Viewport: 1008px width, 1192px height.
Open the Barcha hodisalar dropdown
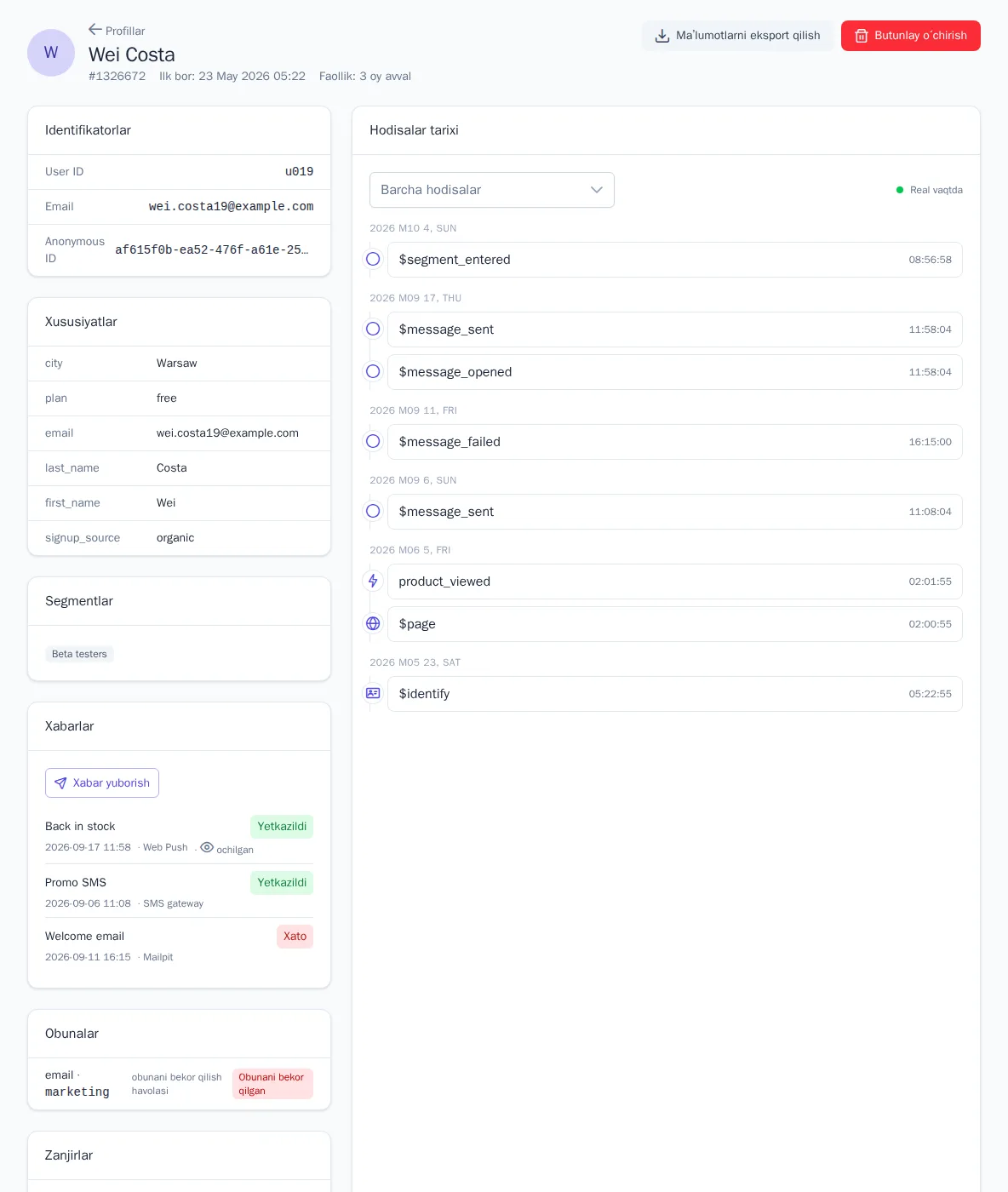[x=492, y=190]
